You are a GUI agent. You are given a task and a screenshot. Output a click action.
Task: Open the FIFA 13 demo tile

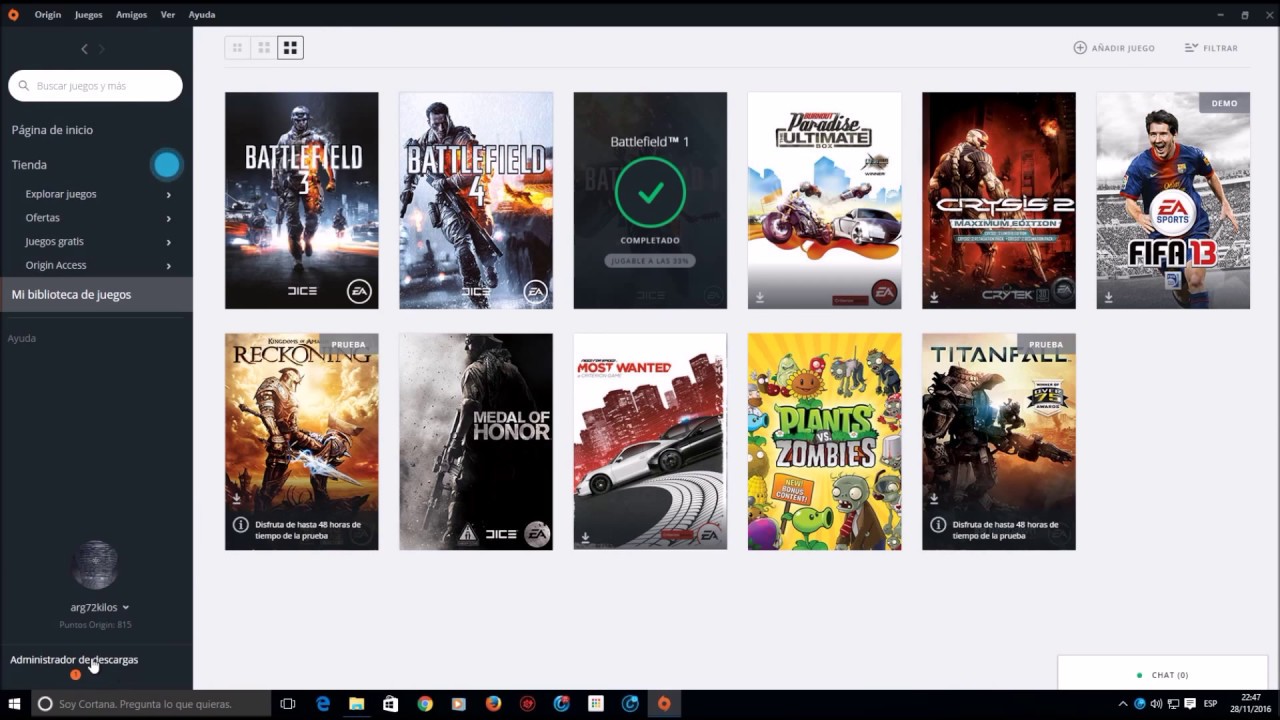pos(1173,200)
